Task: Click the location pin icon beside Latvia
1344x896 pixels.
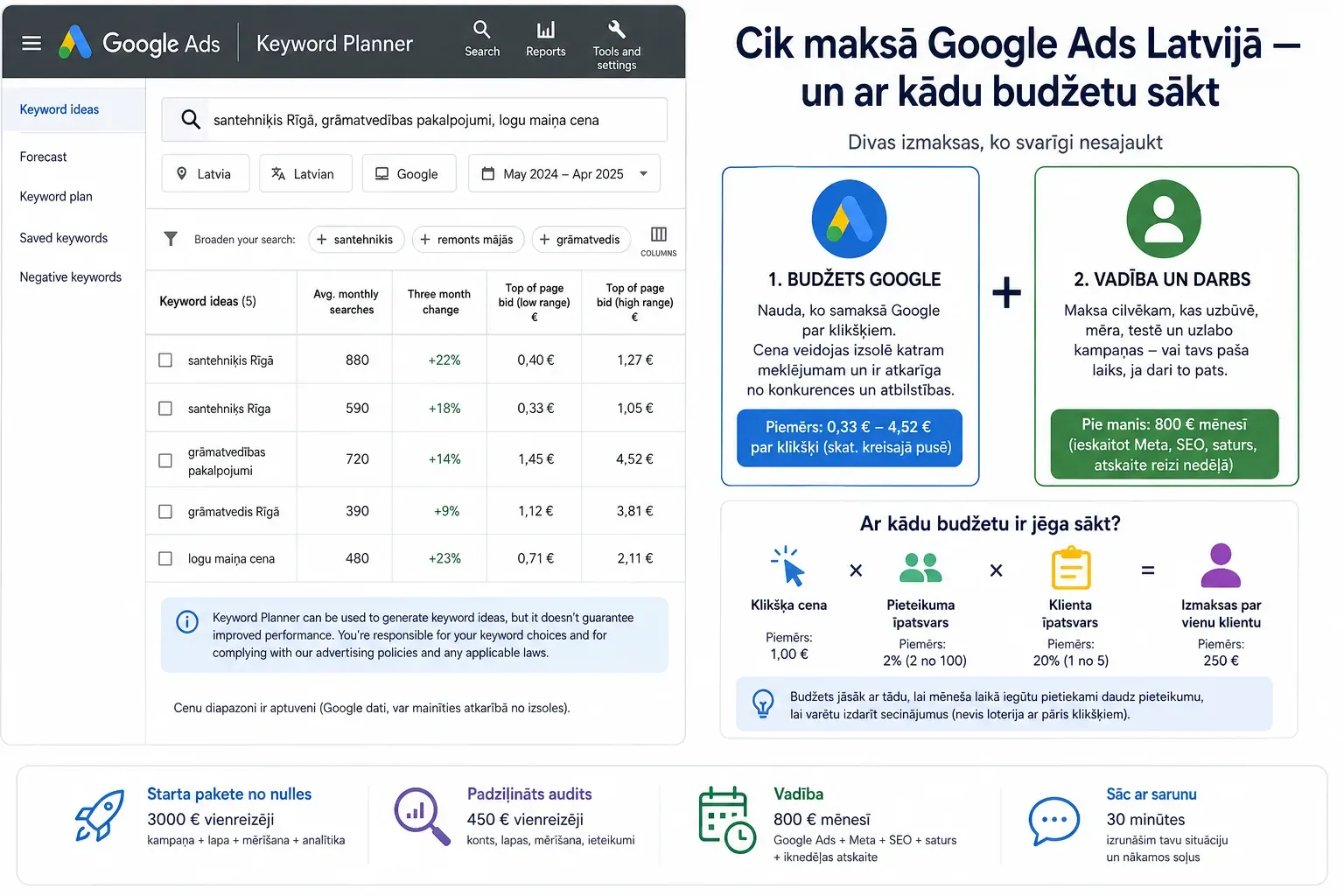Action: [182, 173]
